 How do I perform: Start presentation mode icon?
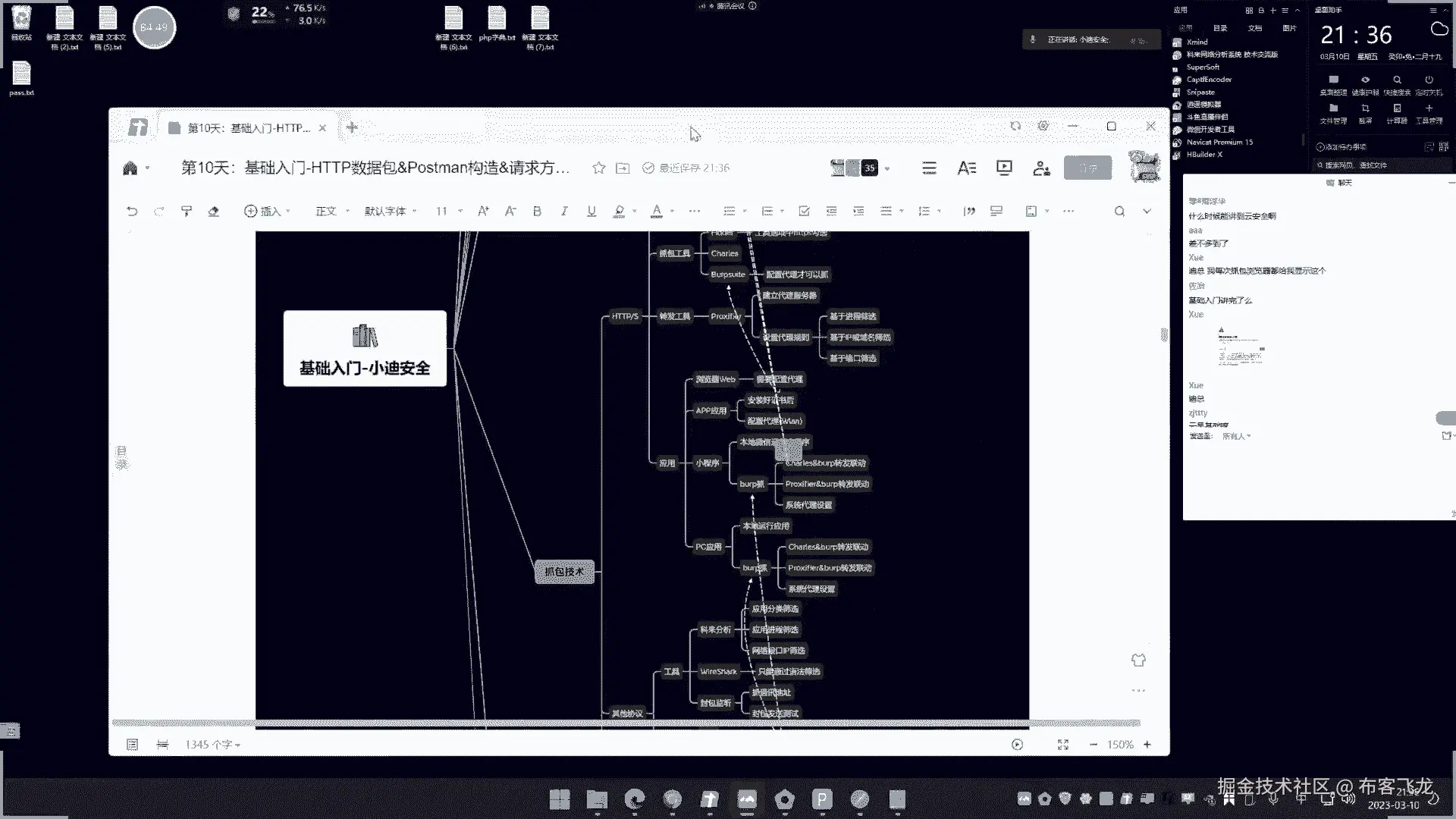1004,168
